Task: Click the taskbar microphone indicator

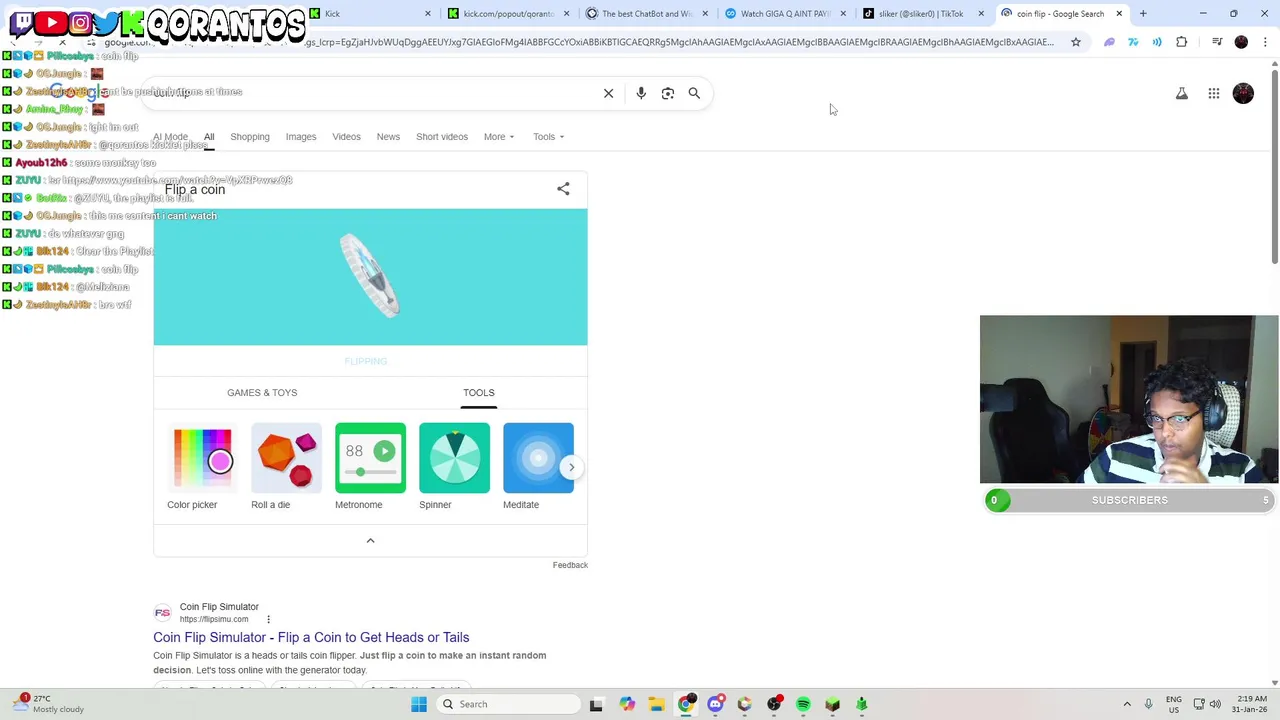Action: point(1148,704)
